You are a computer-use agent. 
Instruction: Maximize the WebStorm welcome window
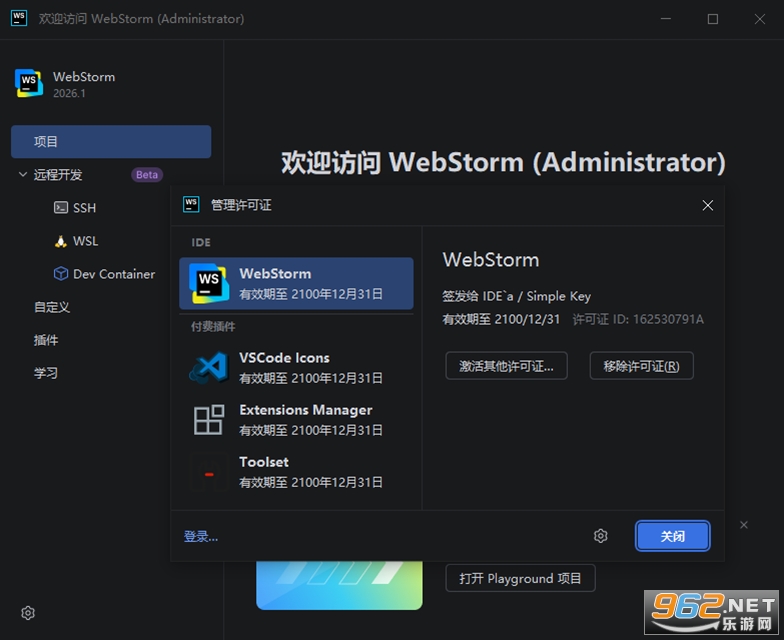(x=712, y=18)
